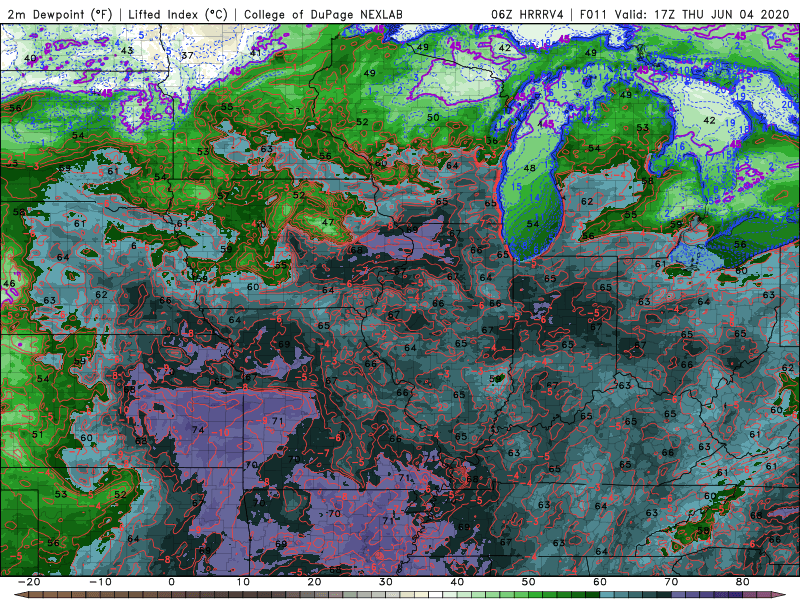Click the '60' color bar label
Image resolution: width=800 pixels, height=600 pixels.
tap(600, 582)
